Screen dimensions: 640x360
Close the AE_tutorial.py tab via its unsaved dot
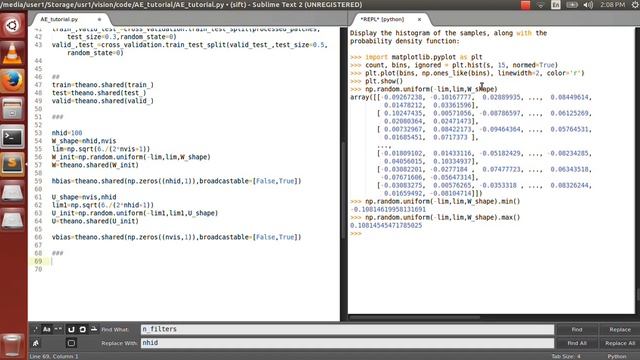99,20
